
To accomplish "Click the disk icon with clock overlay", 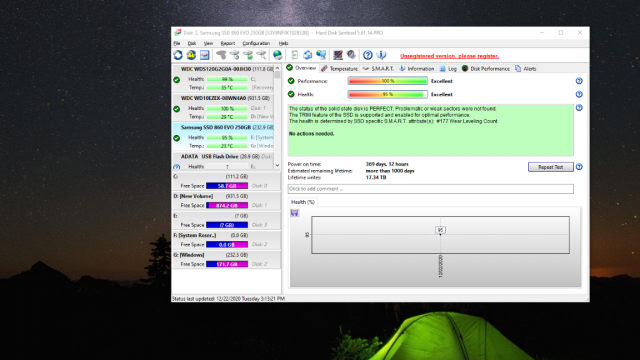I will [x=235, y=55].
